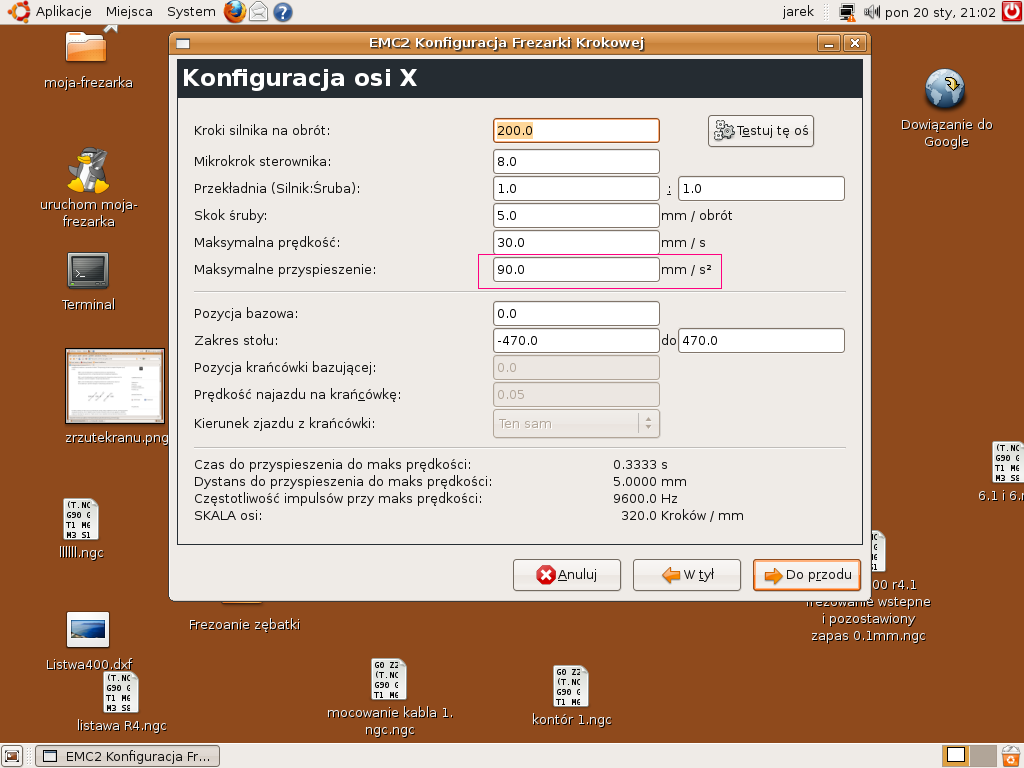Open the help question-mark icon

[x=283, y=12]
